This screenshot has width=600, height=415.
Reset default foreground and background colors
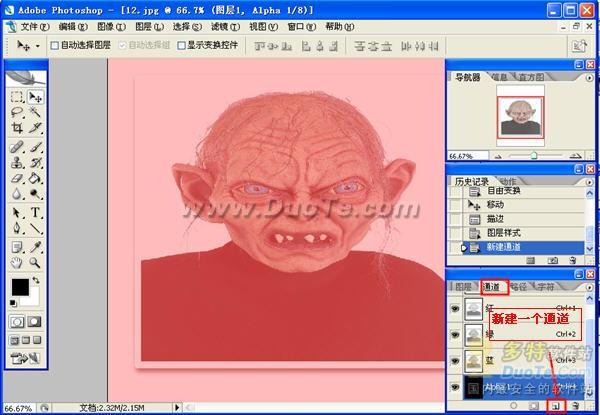pyautogui.click(x=13, y=303)
